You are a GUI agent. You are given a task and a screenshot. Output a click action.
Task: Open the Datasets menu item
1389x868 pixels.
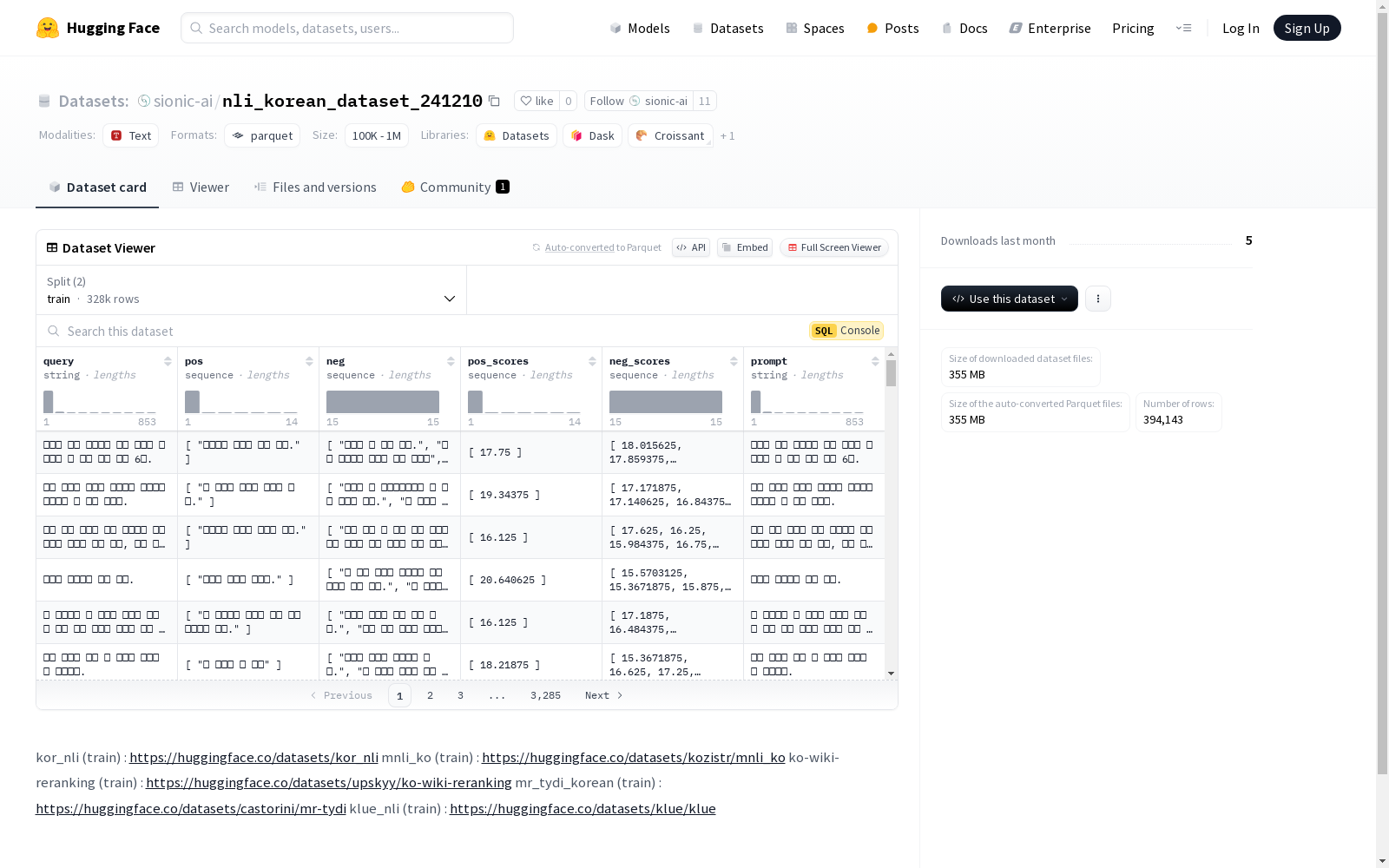[727, 28]
